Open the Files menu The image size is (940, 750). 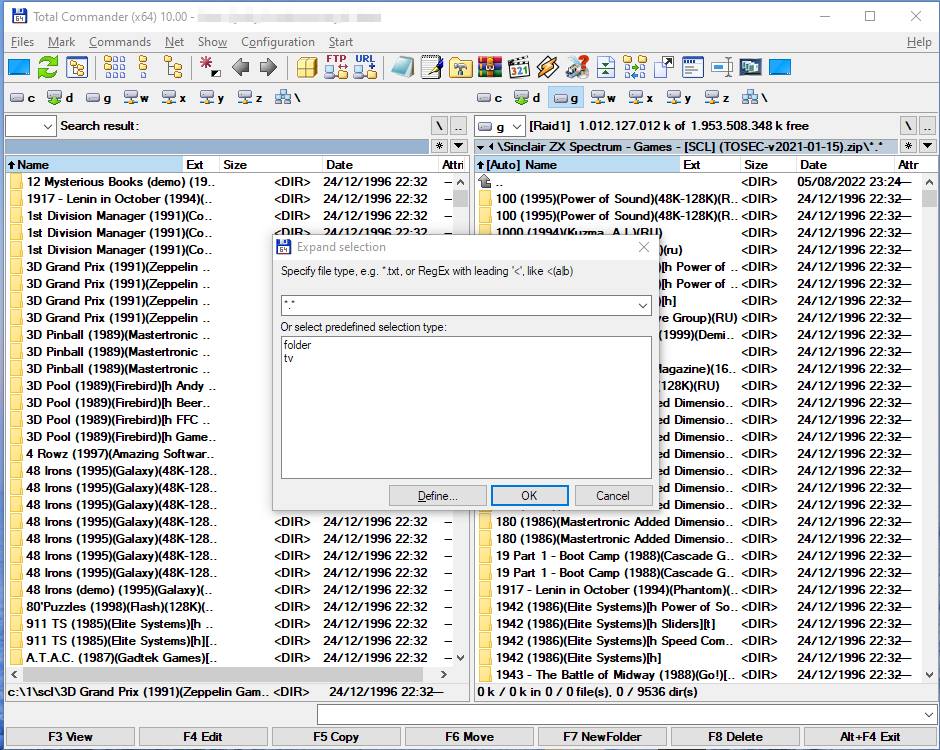pos(23,42)
